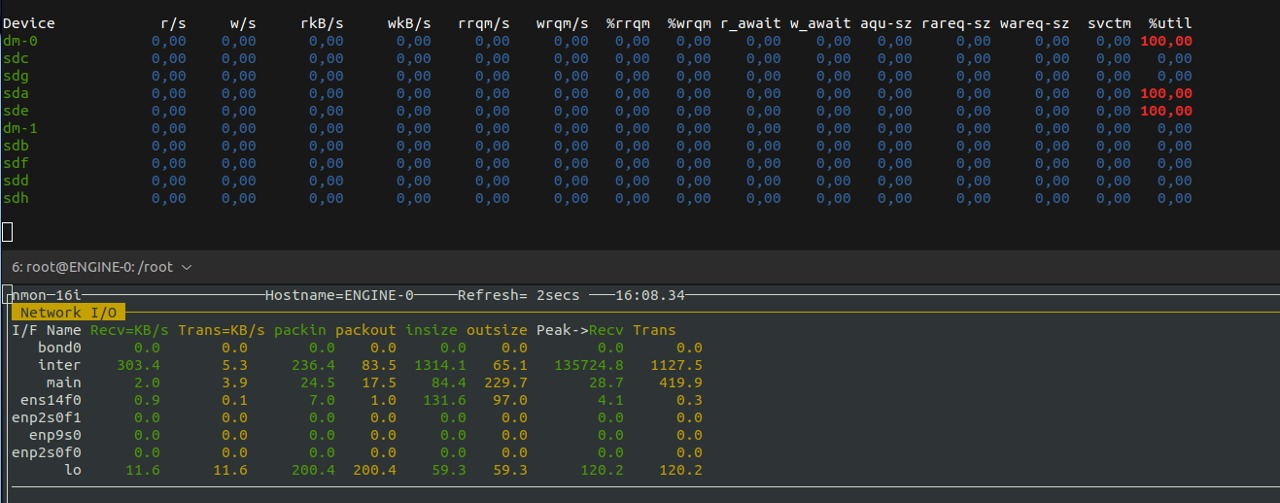Image resolution: width=1280 pixels, height=503 pixels.
Task: Click the enp2s0f1 interface name
Action: [47, 418]
